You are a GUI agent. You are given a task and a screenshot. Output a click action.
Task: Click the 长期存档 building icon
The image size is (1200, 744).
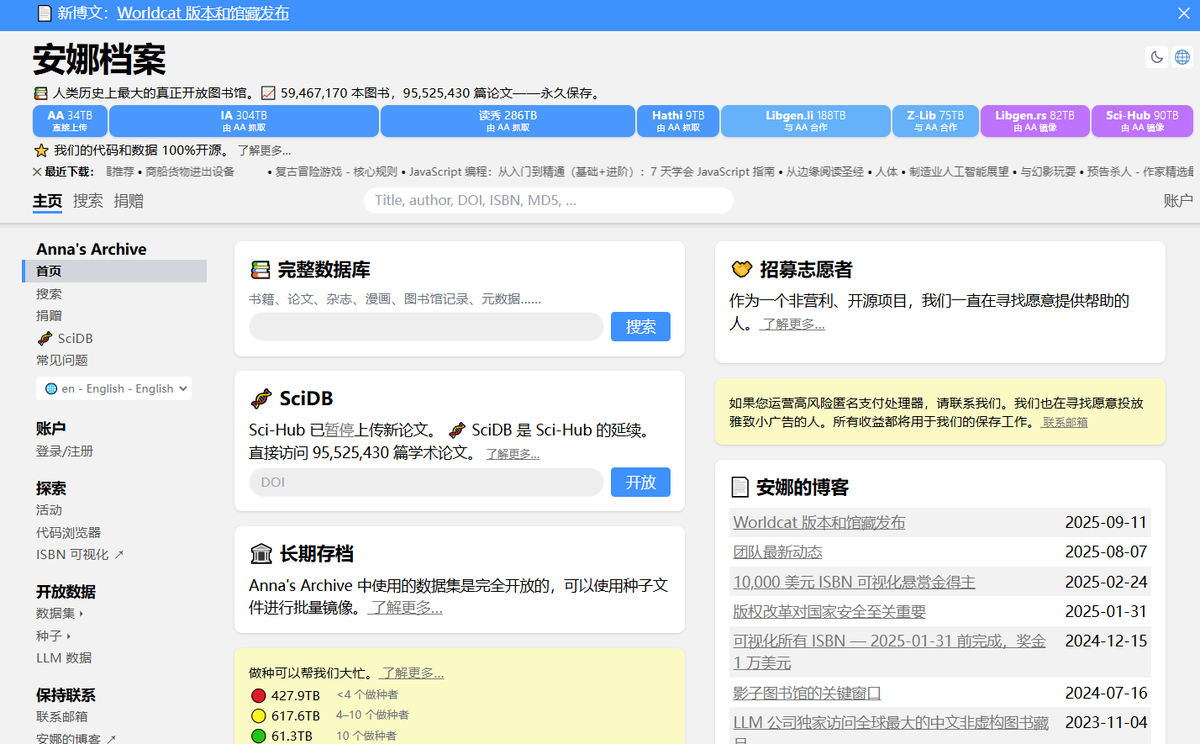coord(261,554)
